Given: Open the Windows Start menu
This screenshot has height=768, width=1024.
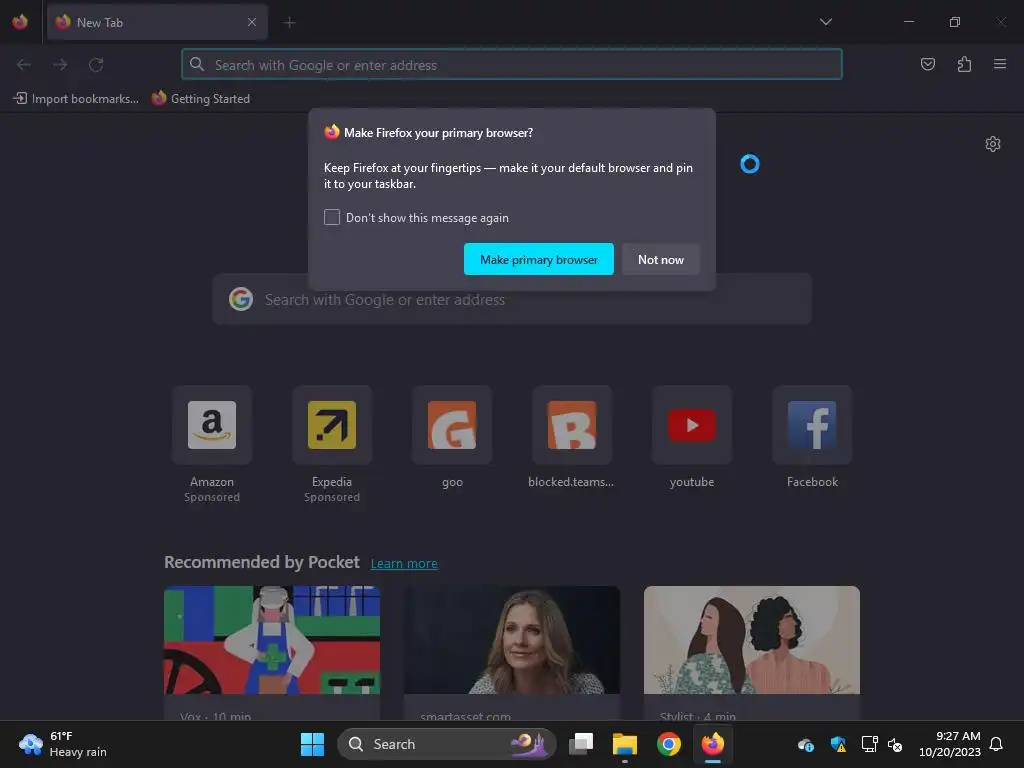Looking at the screenshot, I should (x=312, y=744).
